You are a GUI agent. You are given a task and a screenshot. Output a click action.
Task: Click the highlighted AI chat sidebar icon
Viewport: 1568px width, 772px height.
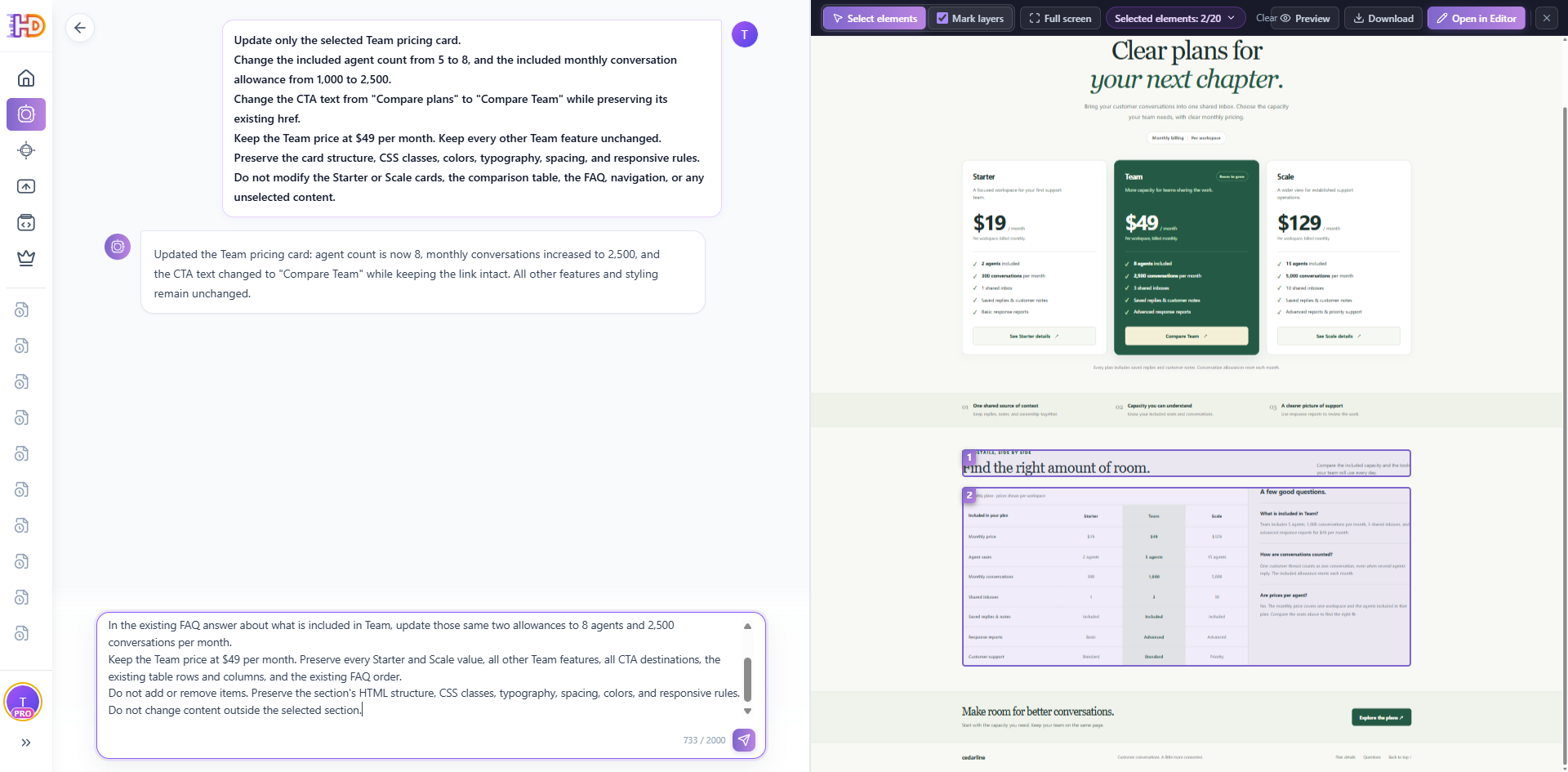tap(26, 114)
